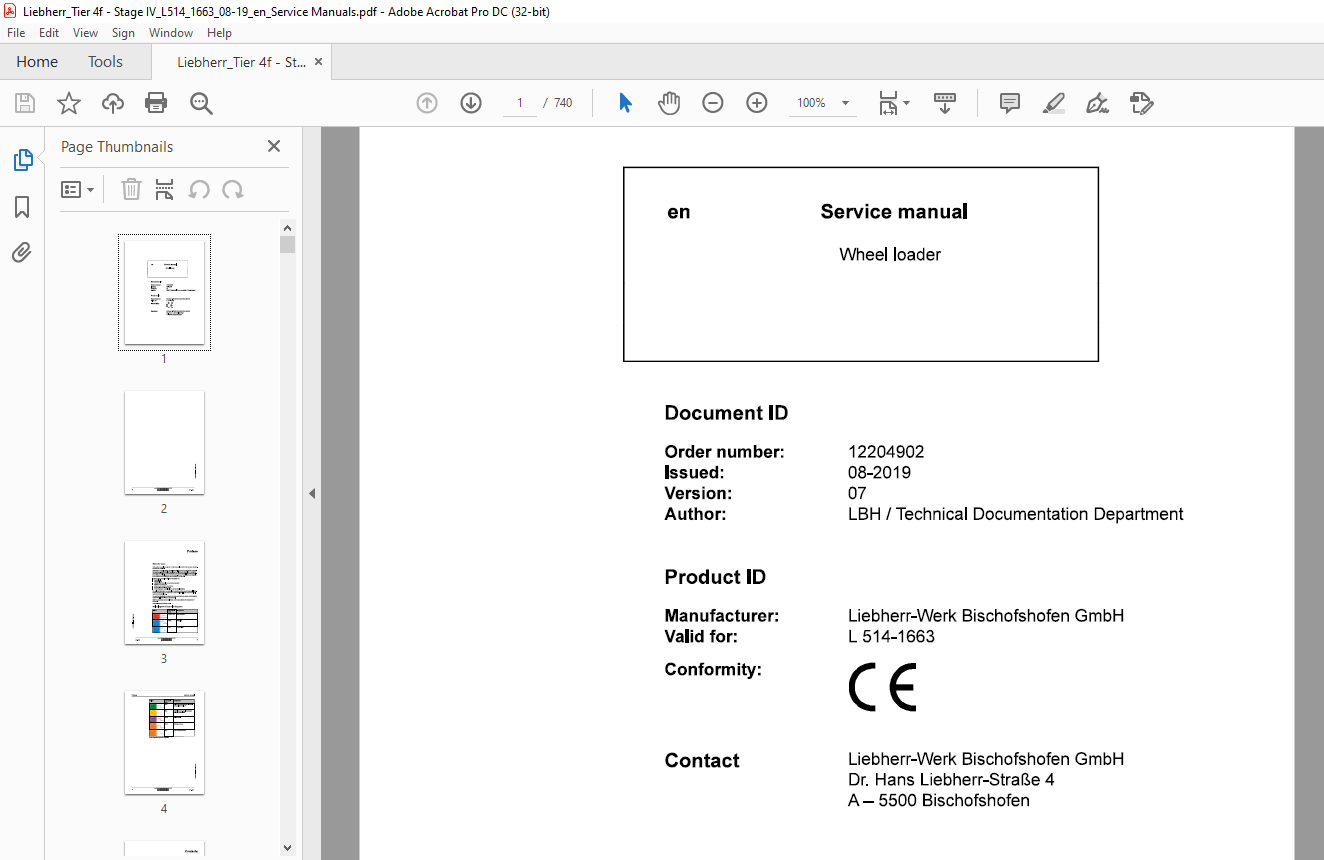
Task: Click the order number 12204902
Action: pyautogui.click(x=886, y=452)
